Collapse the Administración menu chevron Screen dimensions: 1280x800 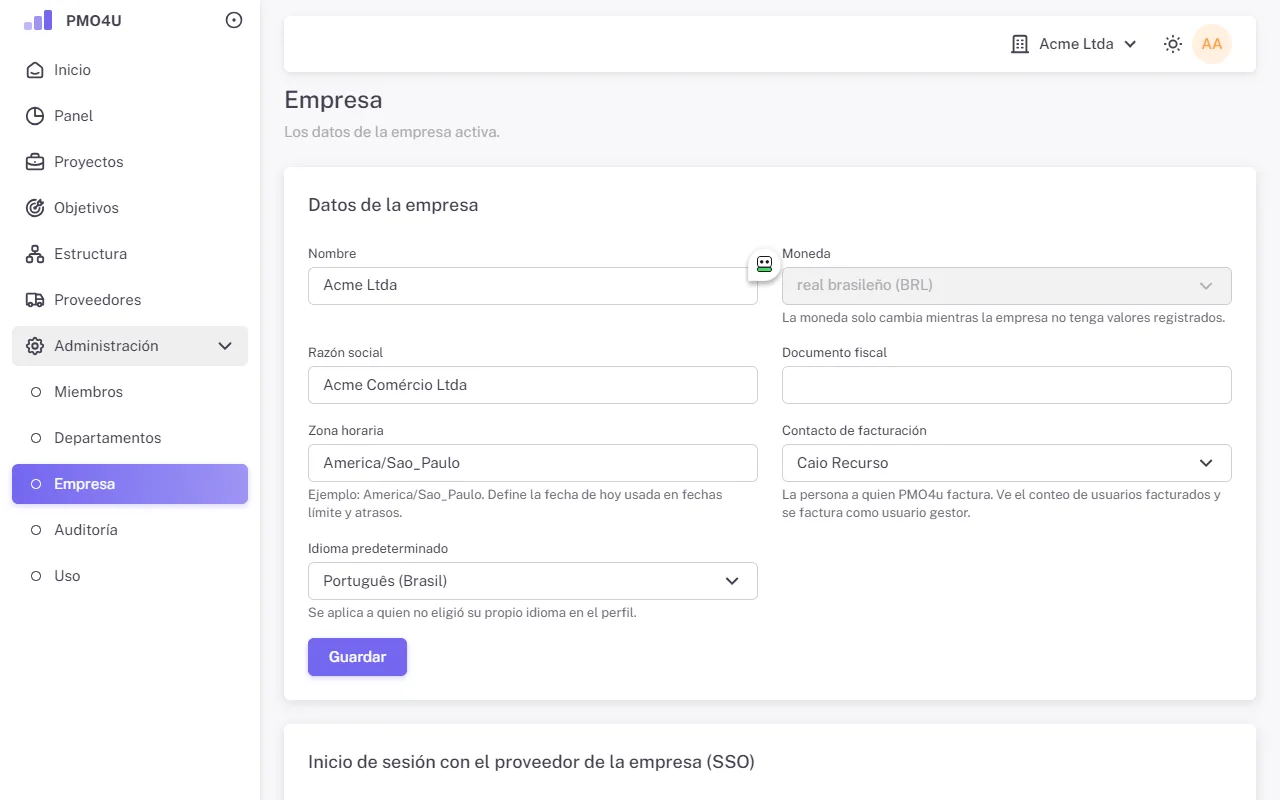(225, 346)
